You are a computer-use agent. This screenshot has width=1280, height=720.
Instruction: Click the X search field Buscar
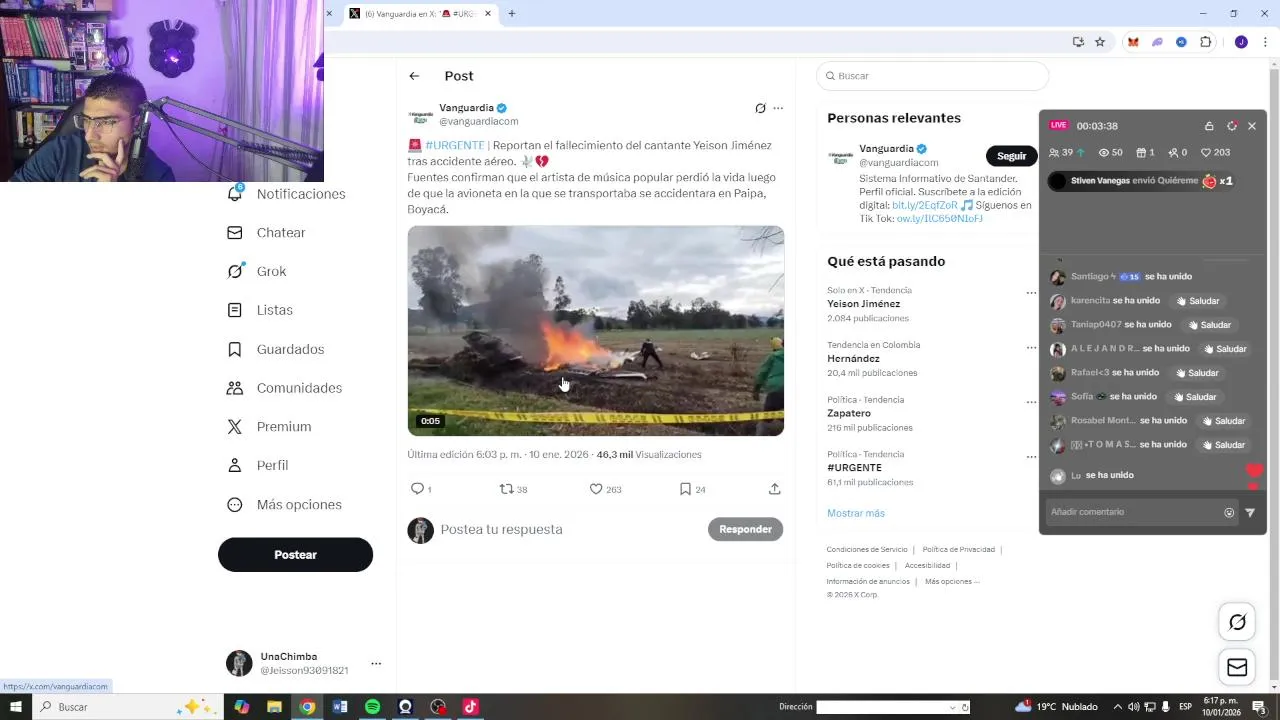pos(932,76)
